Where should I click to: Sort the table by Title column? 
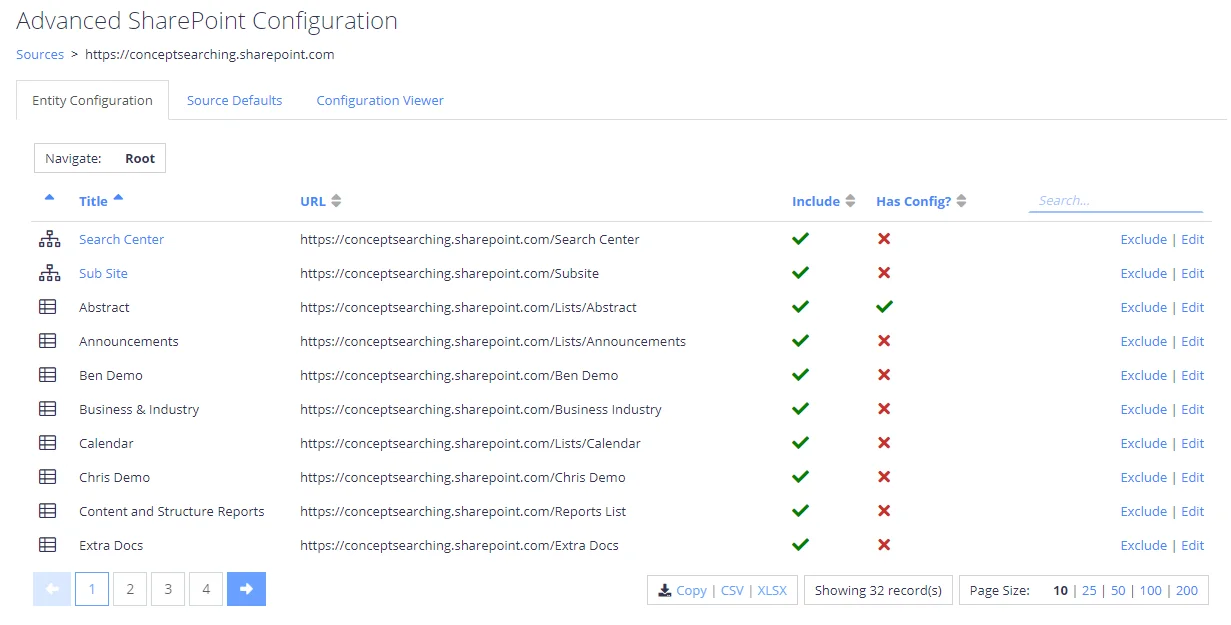[101, 201]
